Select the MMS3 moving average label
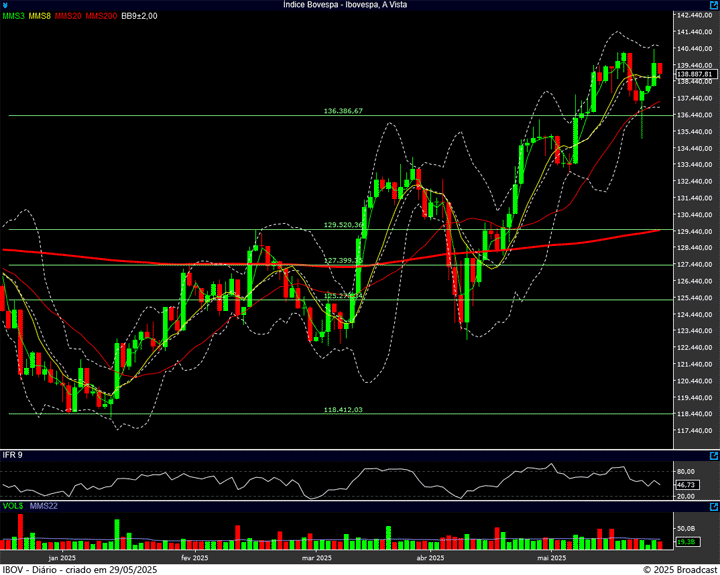Viewport: 720px width, 575px height. (x=13, y=16)
